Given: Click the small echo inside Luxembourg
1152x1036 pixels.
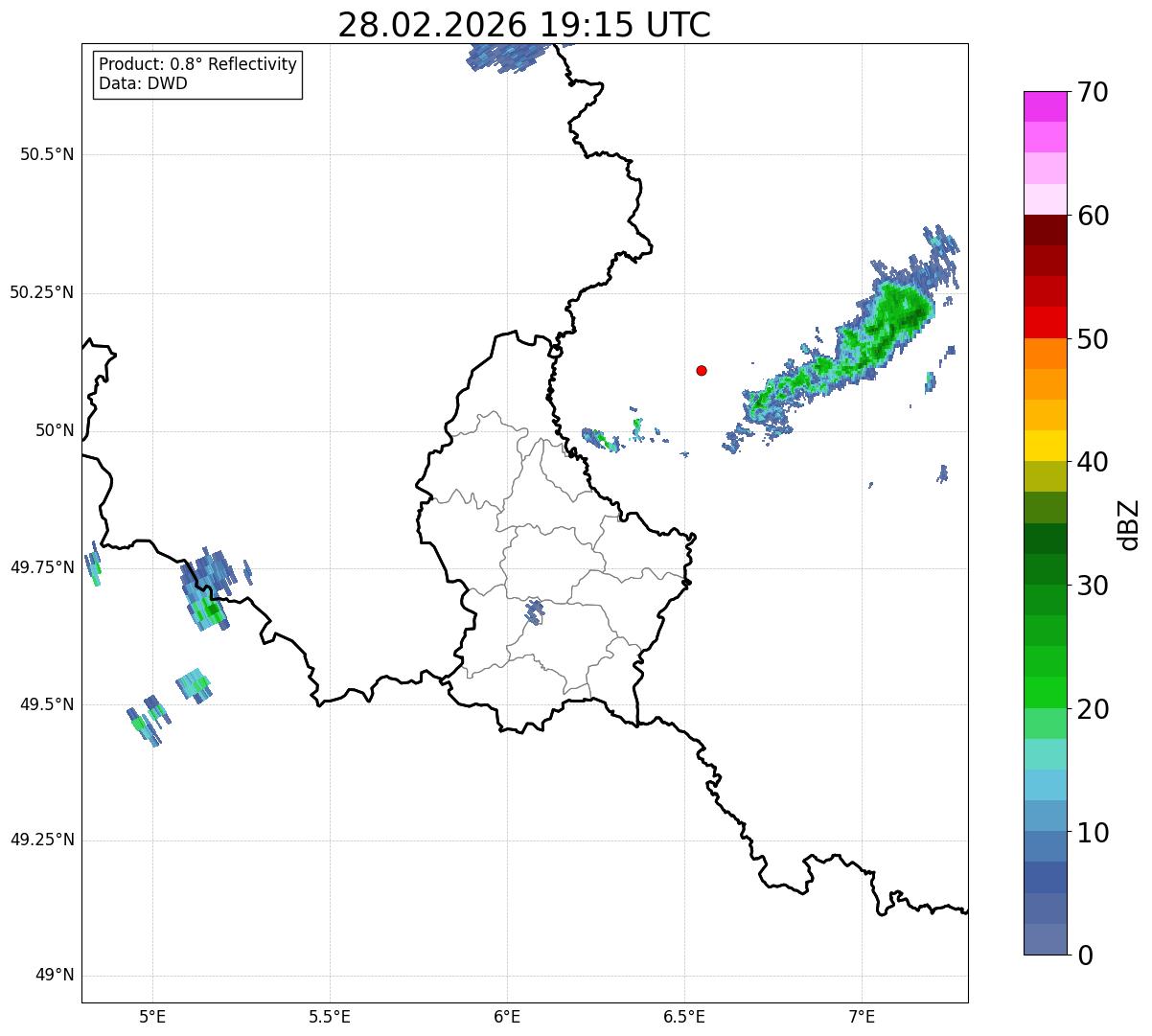Looking at the screenshot, I should [x=534, y=610].
